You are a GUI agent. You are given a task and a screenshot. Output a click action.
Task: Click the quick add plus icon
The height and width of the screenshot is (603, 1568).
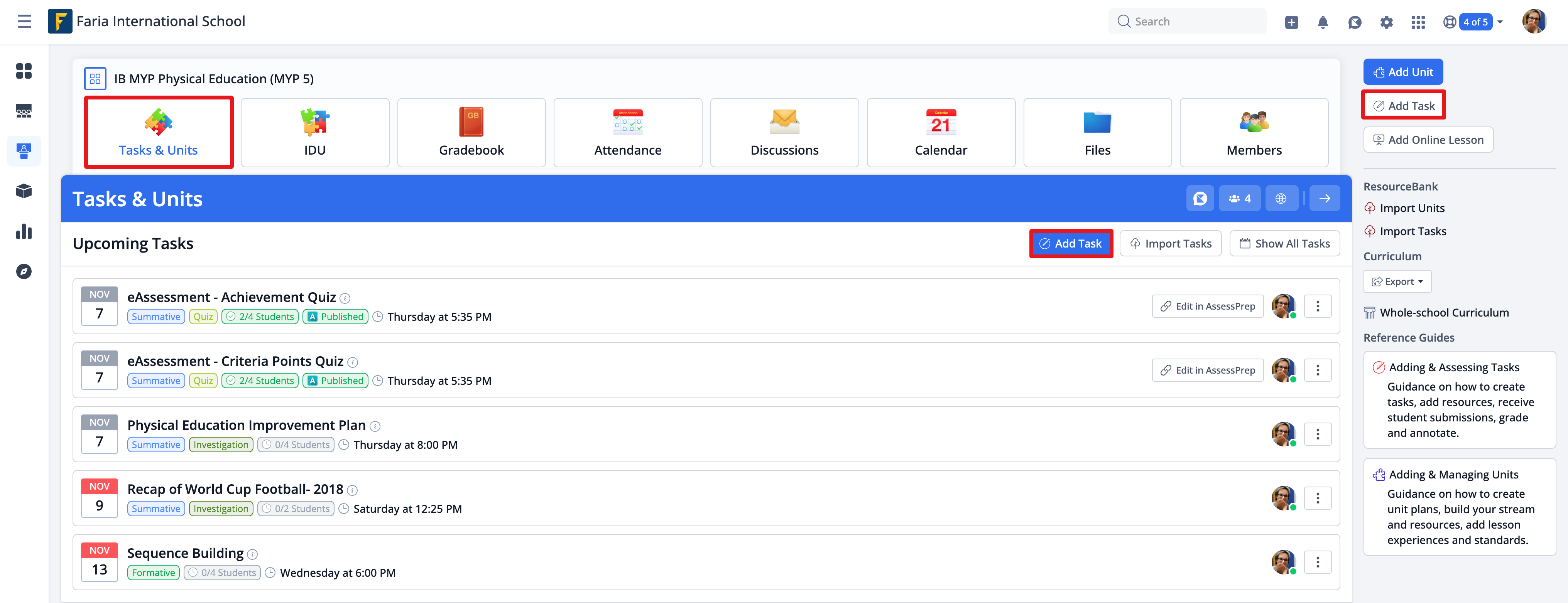[x=1291, y=22]
